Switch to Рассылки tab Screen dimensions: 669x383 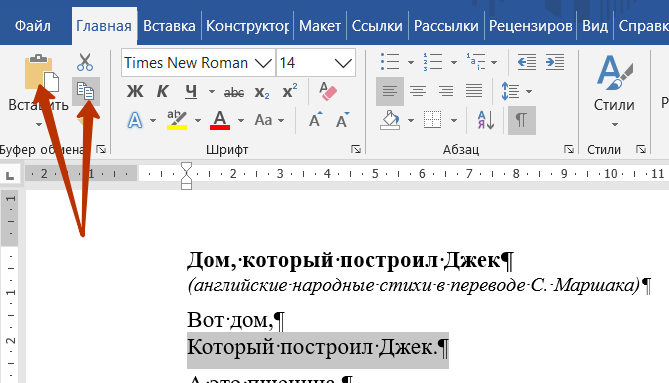tap(446, 26)
